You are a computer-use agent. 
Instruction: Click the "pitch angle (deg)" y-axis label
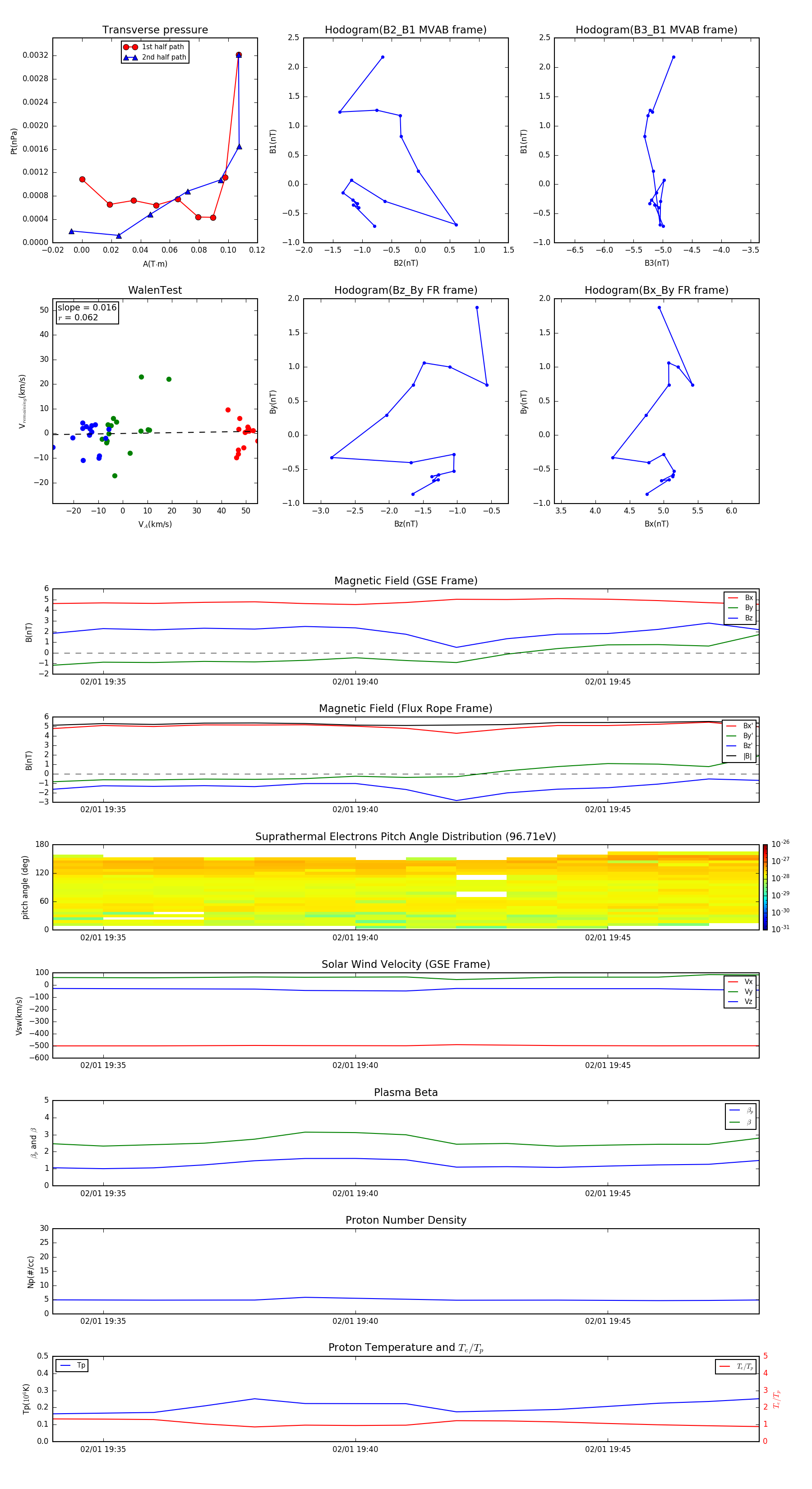[25, 887]
